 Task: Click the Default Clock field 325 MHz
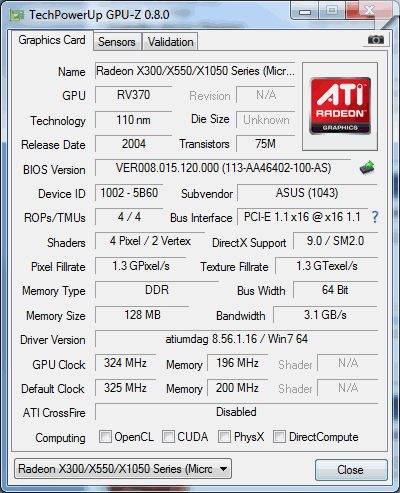[x=125, y=388]
